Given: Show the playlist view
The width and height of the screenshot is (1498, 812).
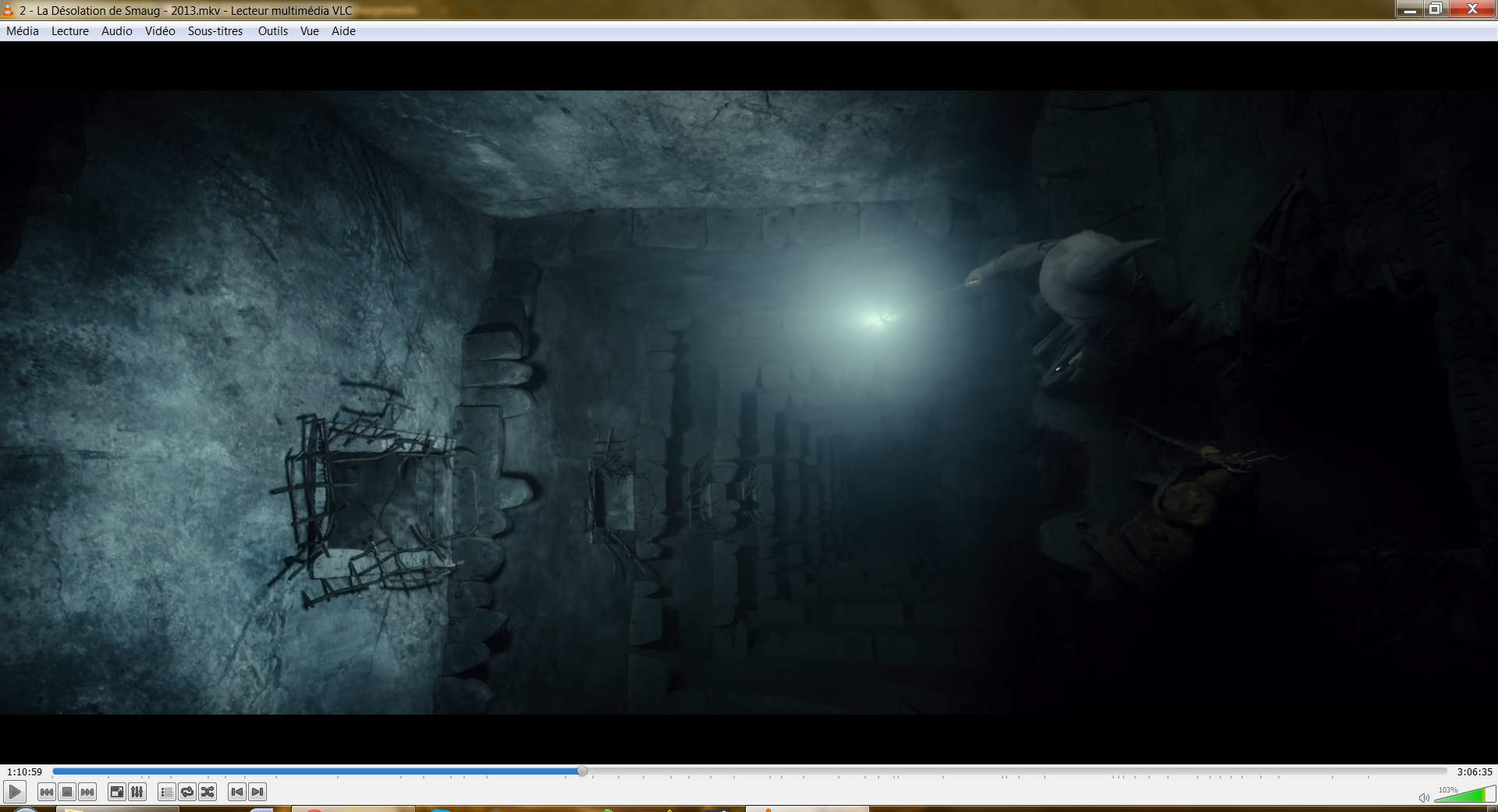Looking at the screenshot, I should (166, 792).
